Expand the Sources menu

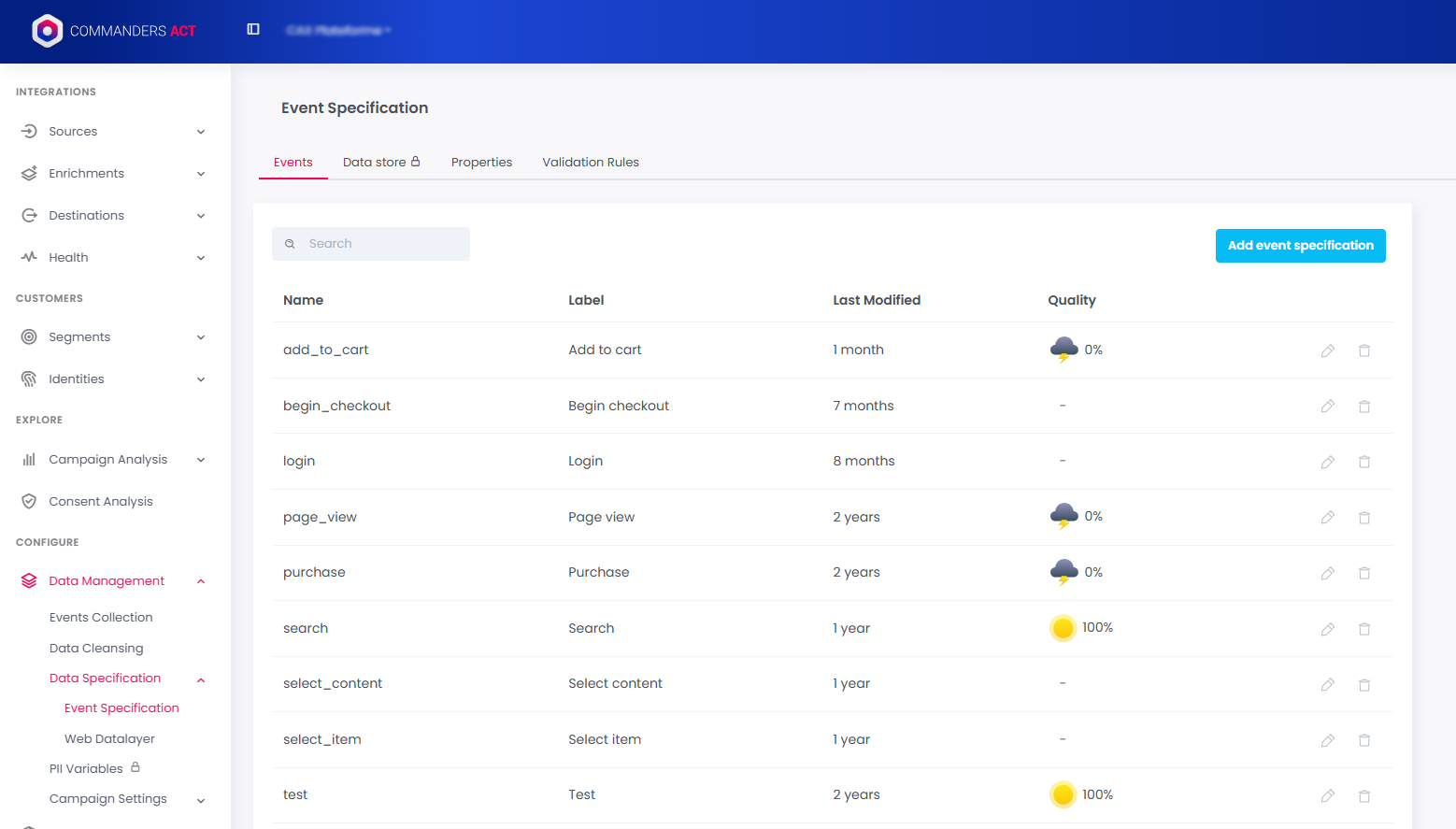(112, 132)
